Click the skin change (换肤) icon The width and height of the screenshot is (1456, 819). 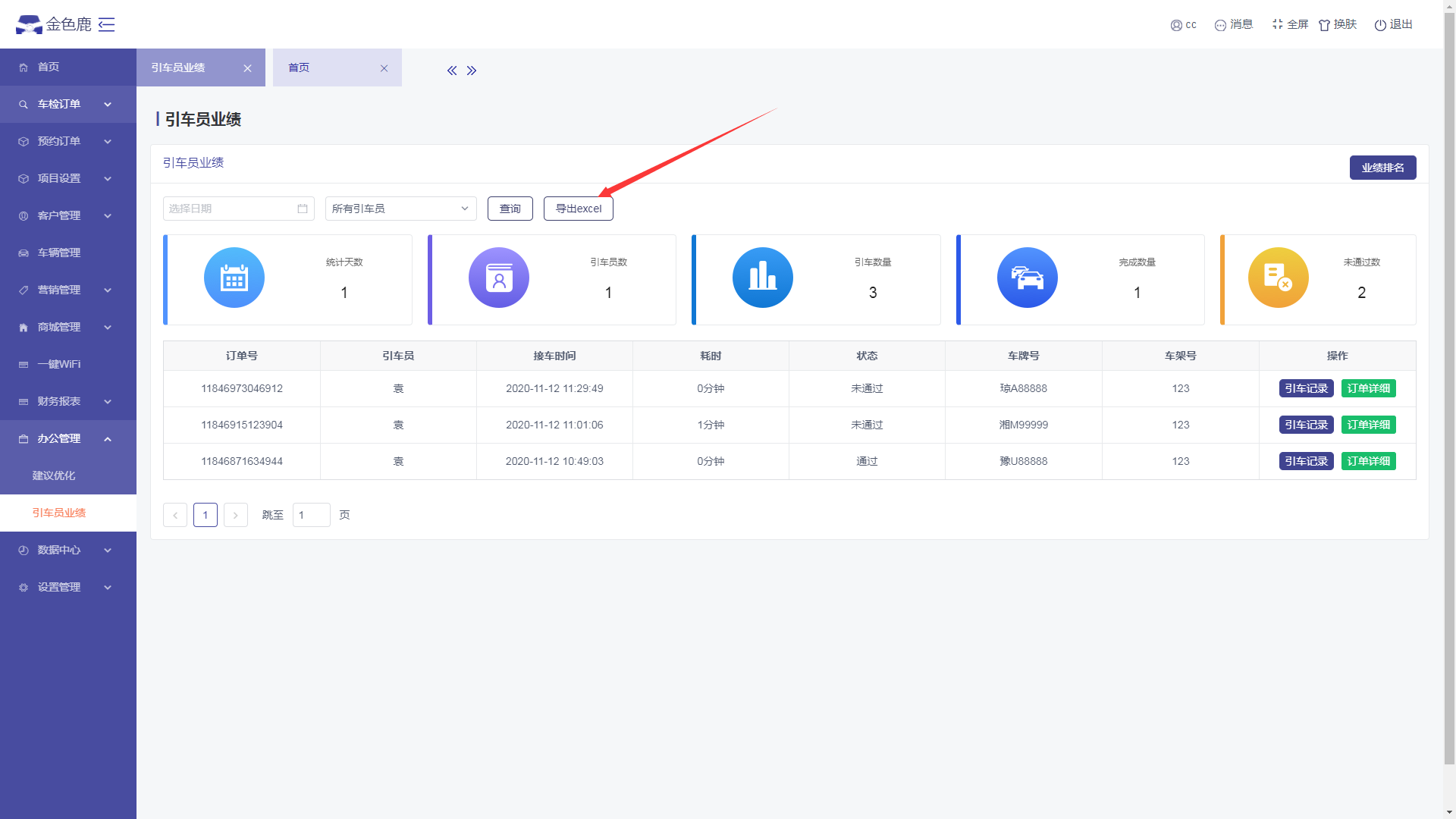pos(1325,25)
